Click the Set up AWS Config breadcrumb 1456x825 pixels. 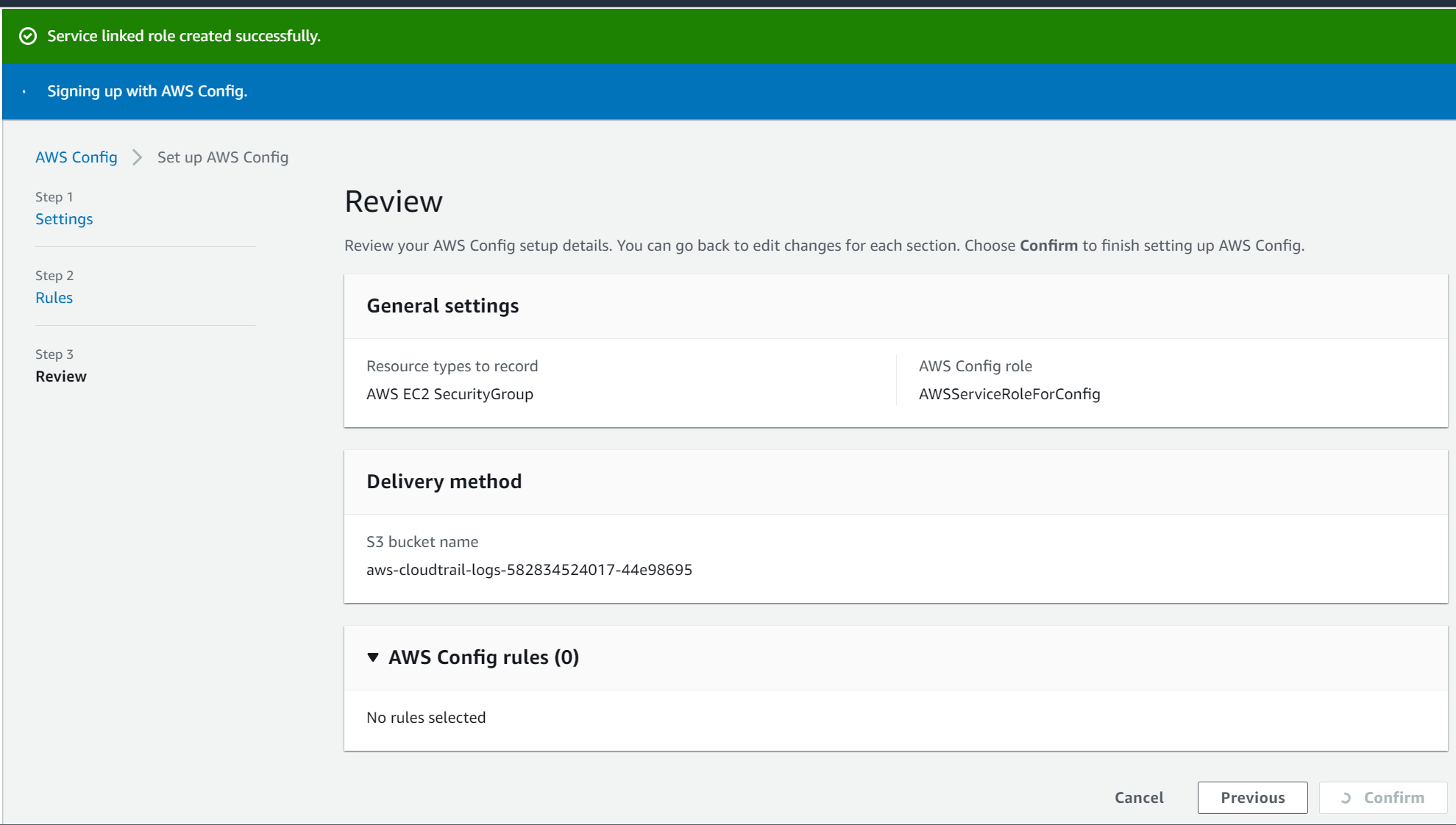[222, 157]
